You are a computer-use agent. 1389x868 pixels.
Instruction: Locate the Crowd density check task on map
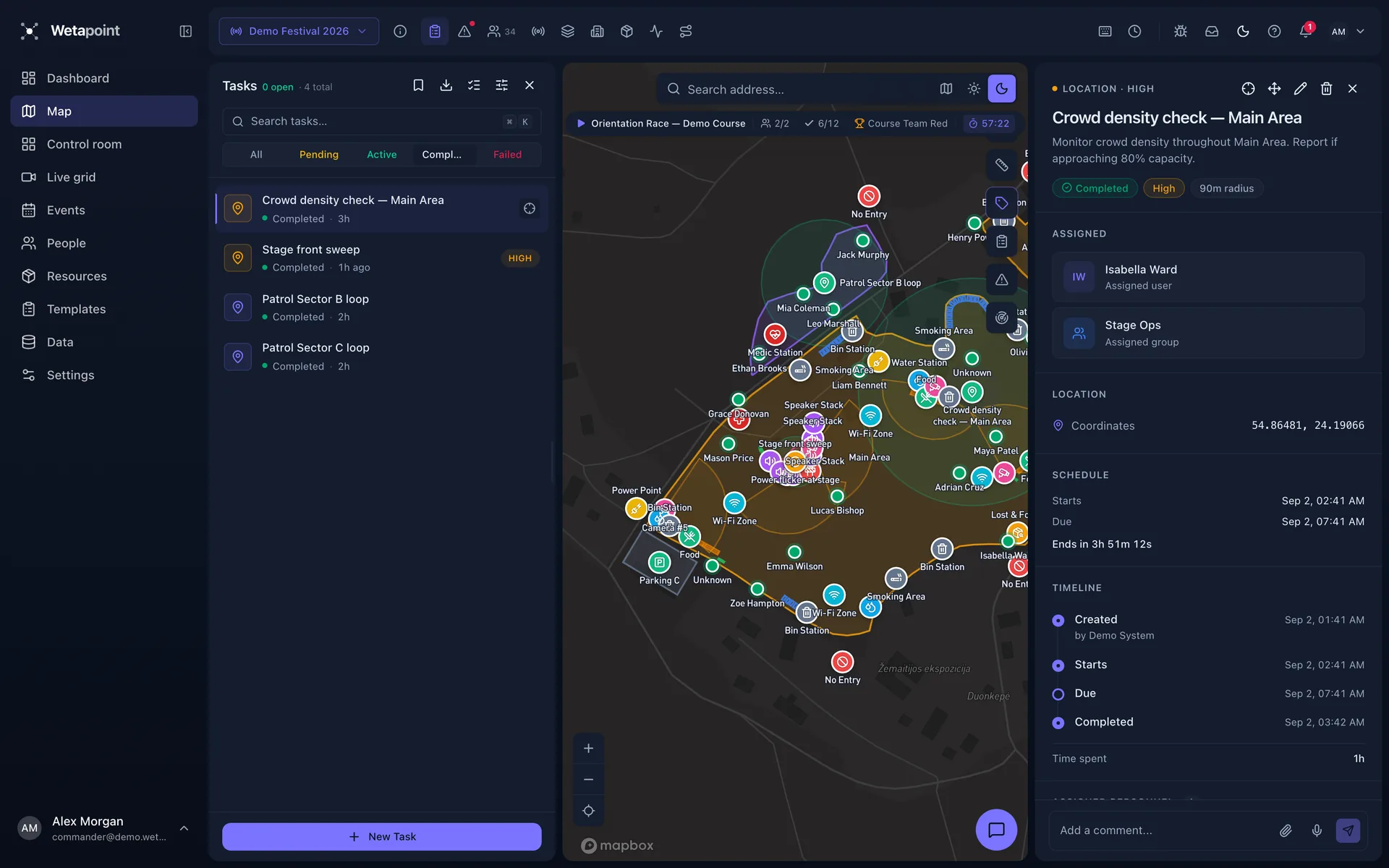click(x=530, y=208)
